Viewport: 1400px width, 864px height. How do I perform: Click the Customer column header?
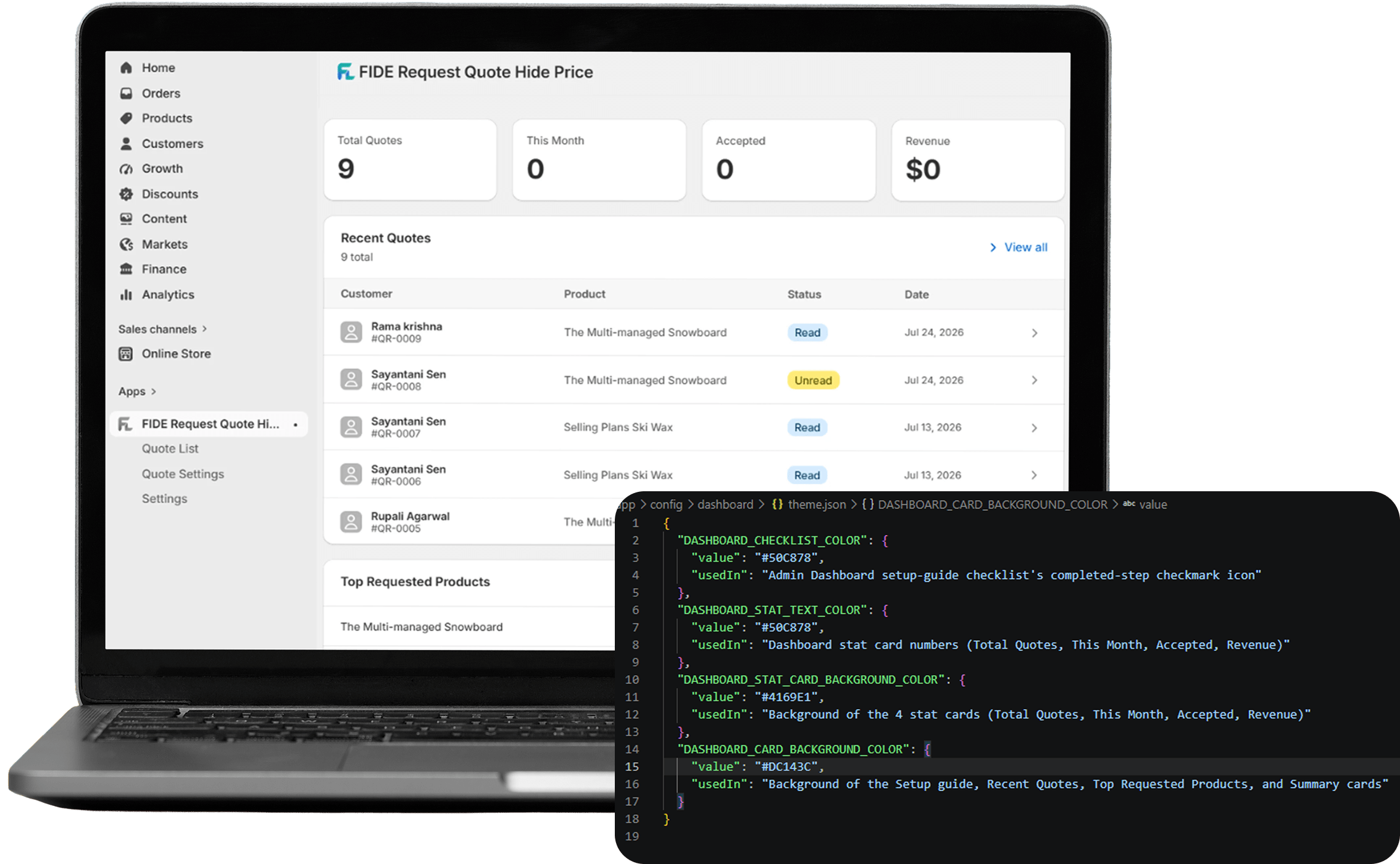pyautogui.click(x=366, y=294)
